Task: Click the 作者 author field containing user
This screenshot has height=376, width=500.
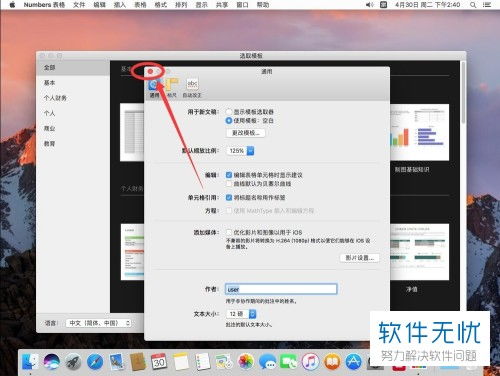Action: click(x=281, y=289)
